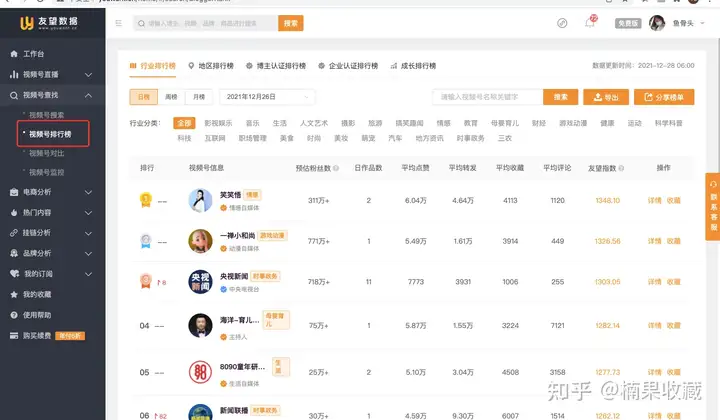The height and width of the screenshot is (420, 720).
Task: Click the 工作台 home icon
Action: coord(14,54)
